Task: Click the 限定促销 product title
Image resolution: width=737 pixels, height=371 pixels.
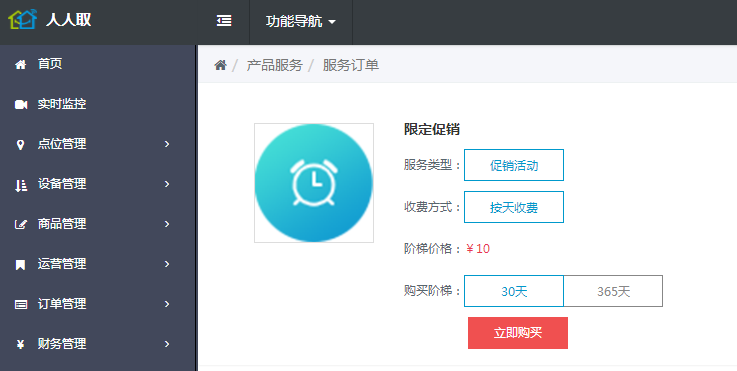Action: [431, 129]
